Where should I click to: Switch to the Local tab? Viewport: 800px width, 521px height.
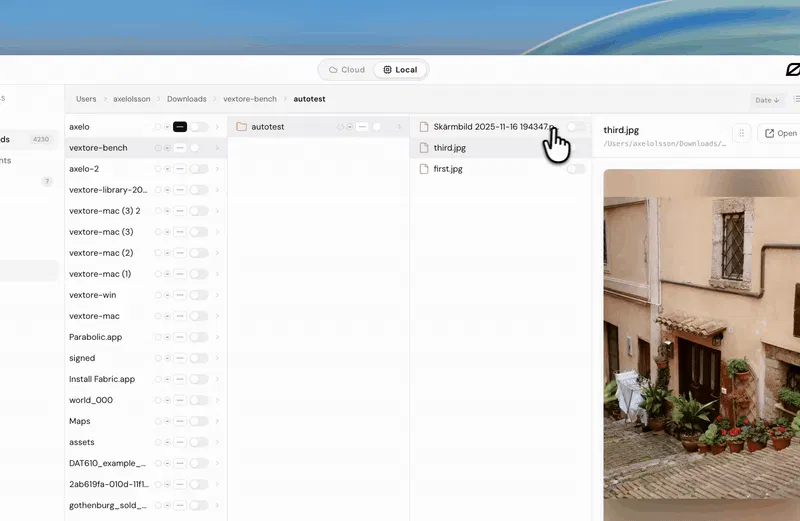tap(401, 70)
